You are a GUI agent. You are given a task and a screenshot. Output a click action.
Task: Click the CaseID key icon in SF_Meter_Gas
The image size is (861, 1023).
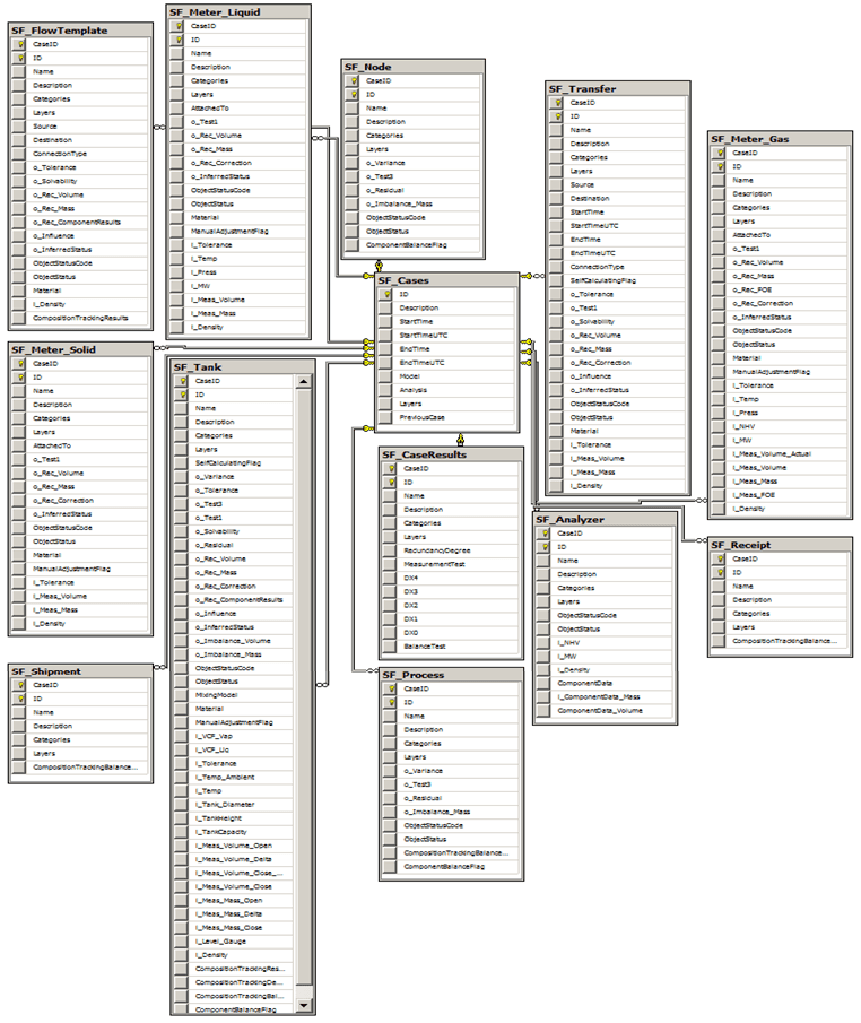pos(720,153)
